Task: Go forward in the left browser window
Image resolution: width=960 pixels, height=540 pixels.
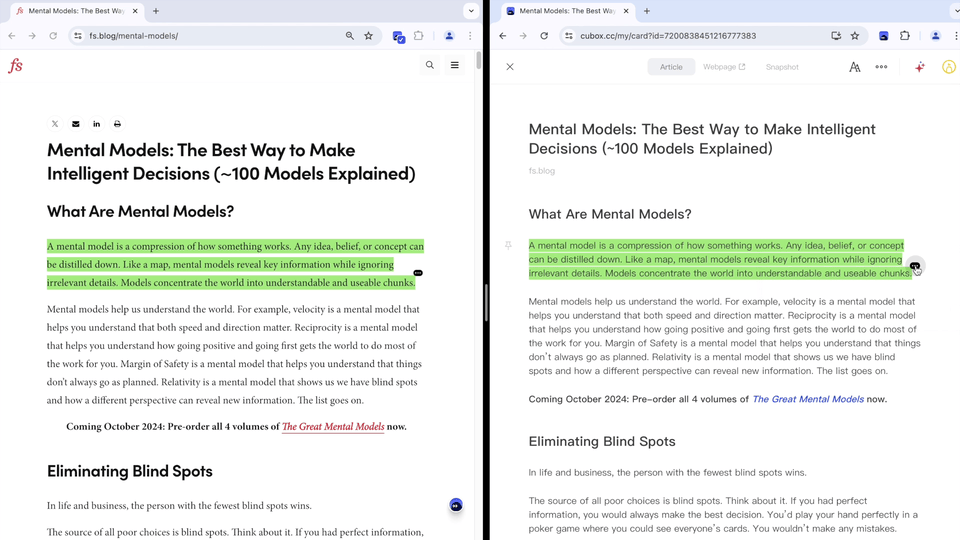Action: (x=32, y=36)
